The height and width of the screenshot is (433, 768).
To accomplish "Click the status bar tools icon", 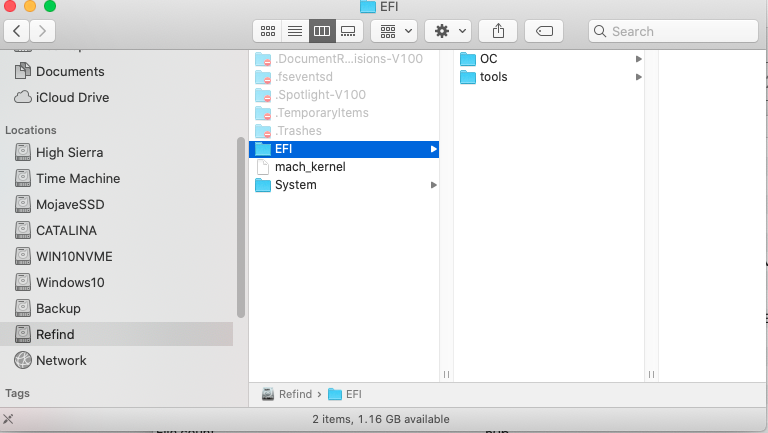I will pos(8,419).
